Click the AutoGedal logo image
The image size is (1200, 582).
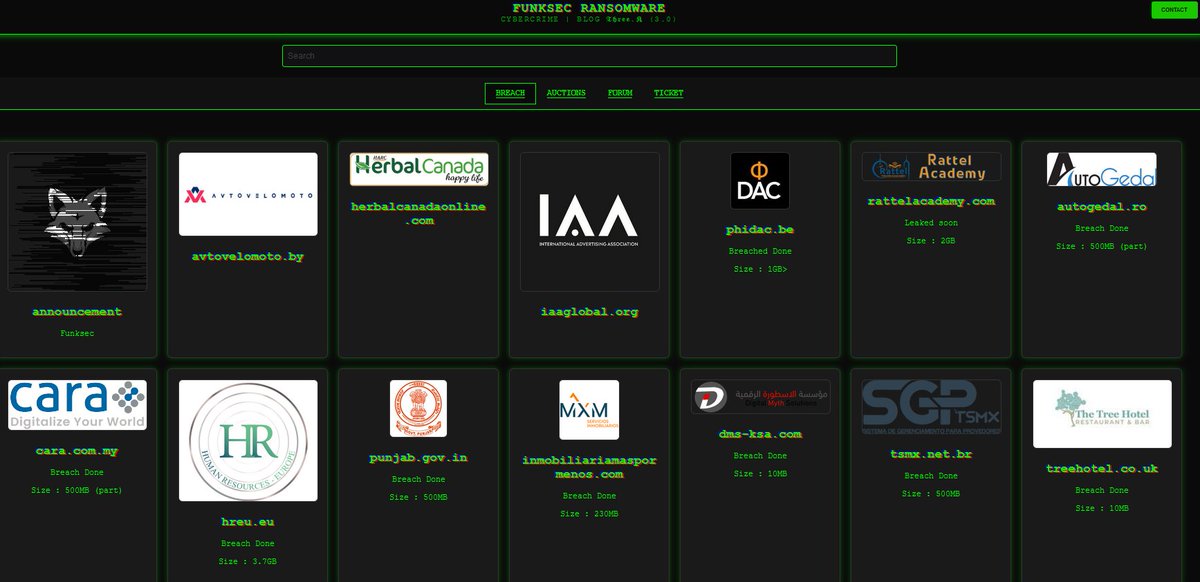coord(1102,170)
